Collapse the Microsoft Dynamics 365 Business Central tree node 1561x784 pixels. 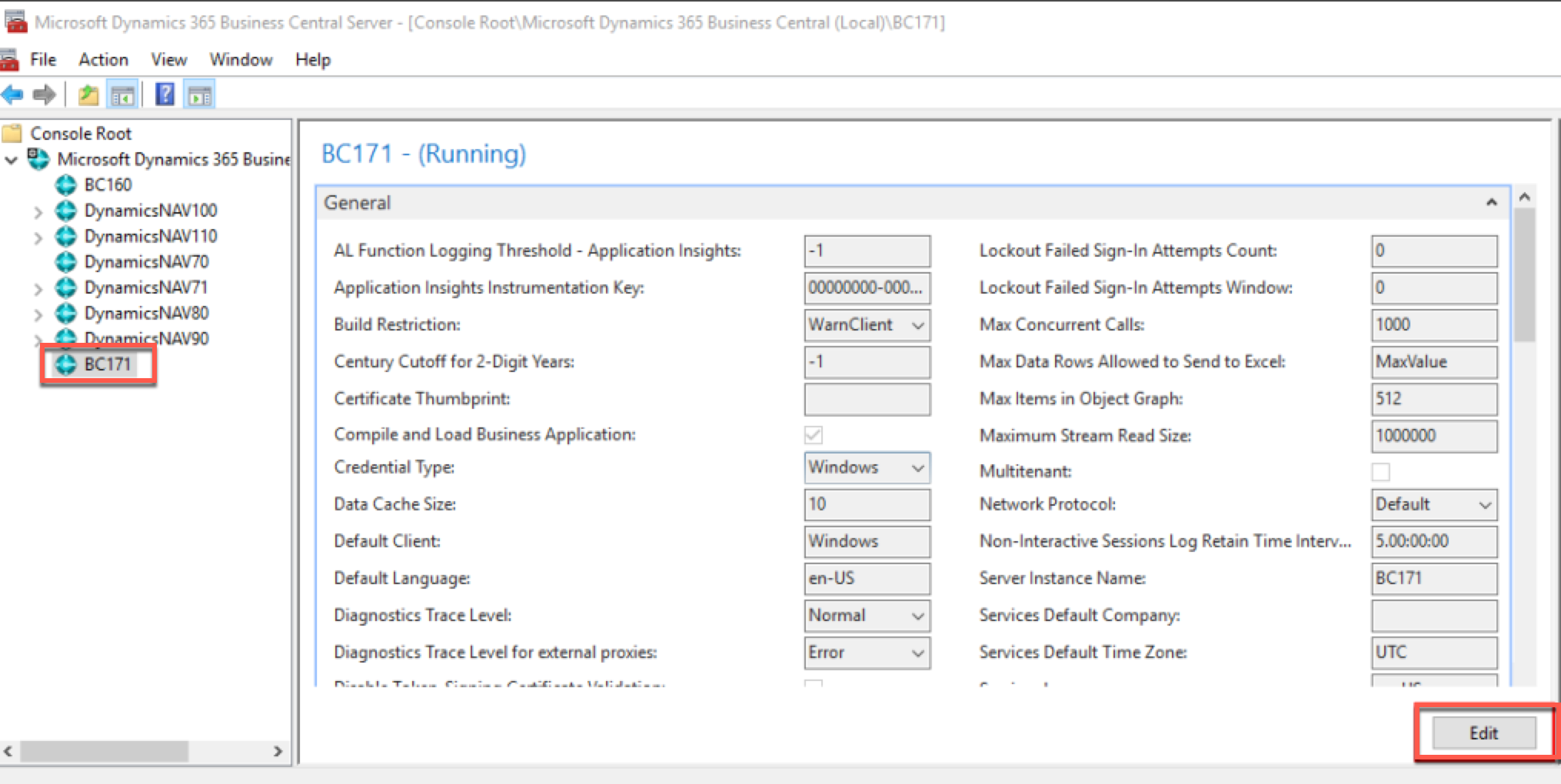coord(12,160)
